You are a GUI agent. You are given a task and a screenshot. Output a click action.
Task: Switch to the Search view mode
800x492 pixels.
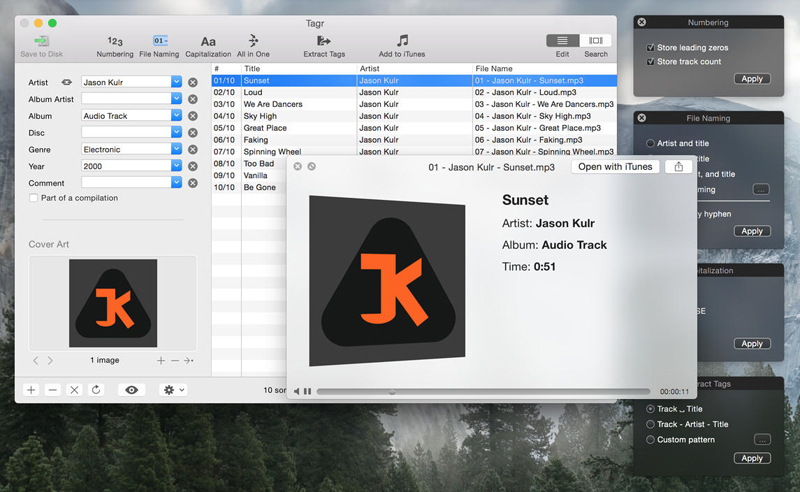pyautogui.click(x=595, y=40)
